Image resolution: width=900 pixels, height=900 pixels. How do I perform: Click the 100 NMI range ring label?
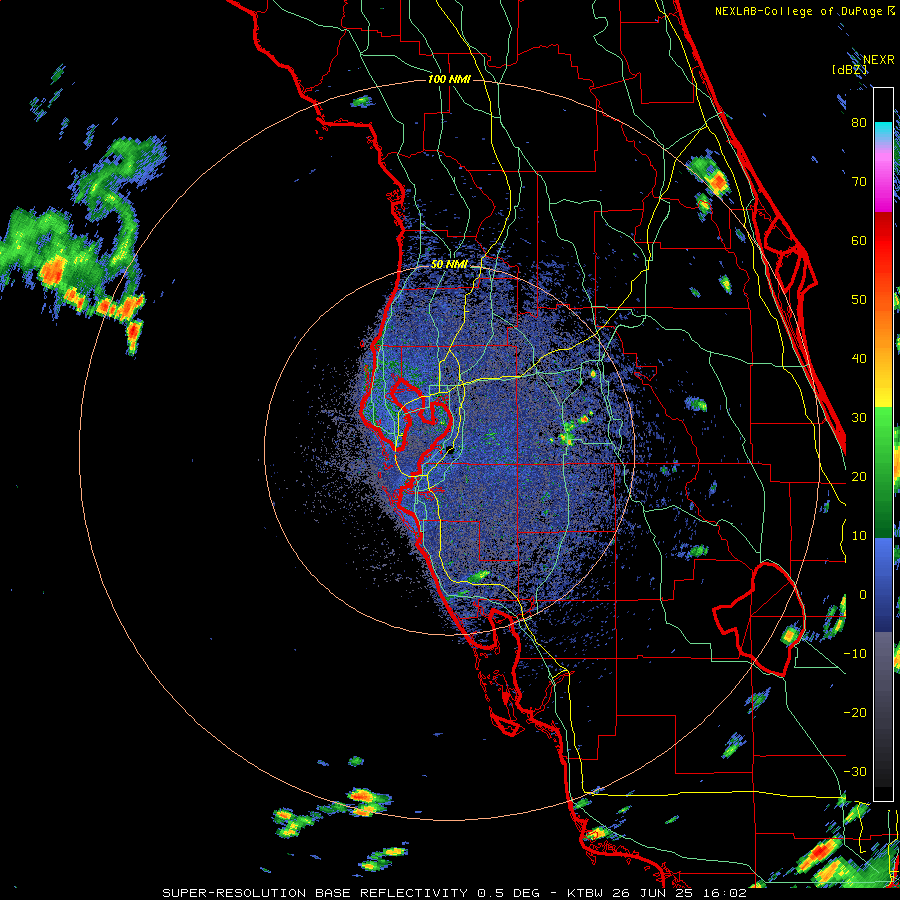(449, 79)
